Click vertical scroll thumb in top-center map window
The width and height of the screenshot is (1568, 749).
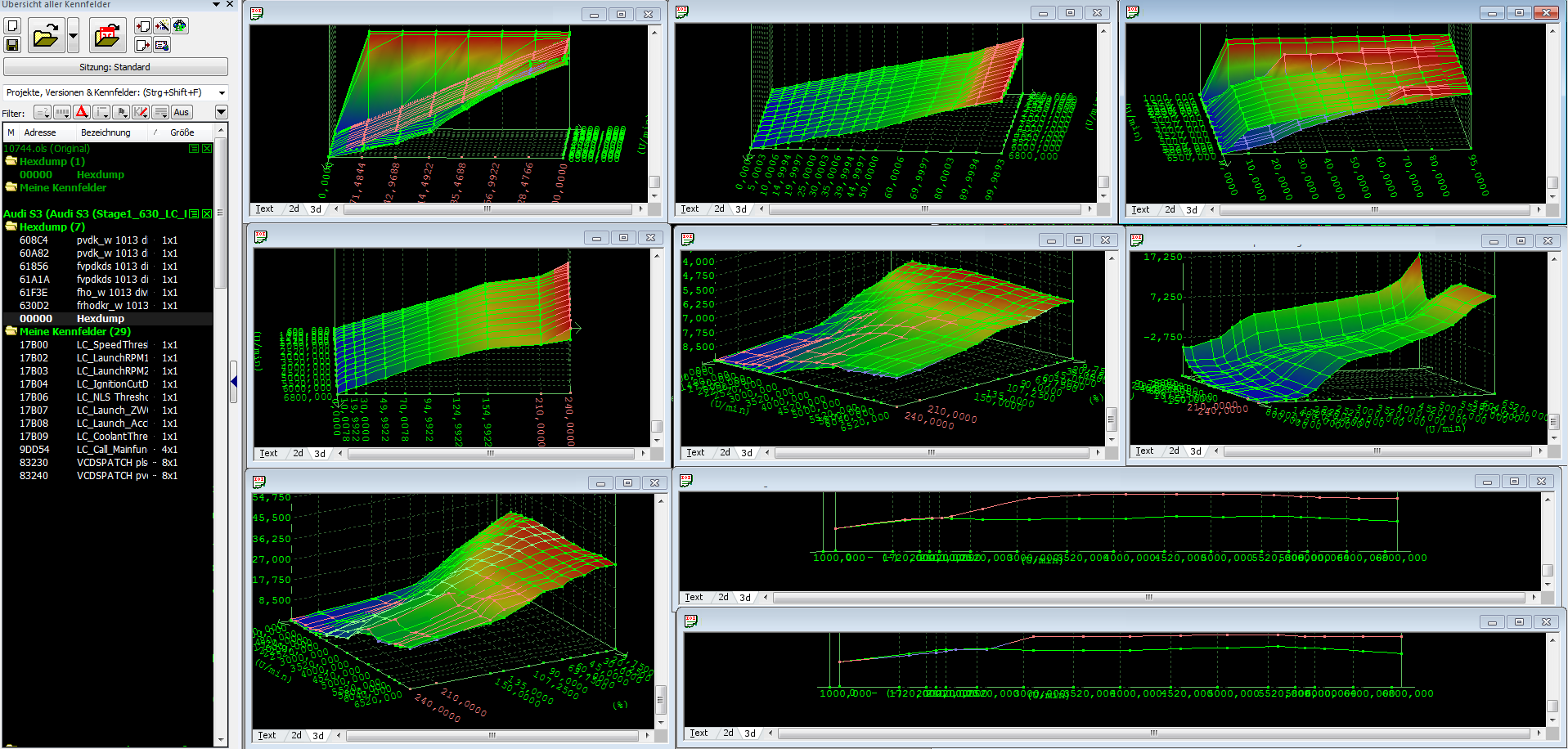coord(1103,182)
